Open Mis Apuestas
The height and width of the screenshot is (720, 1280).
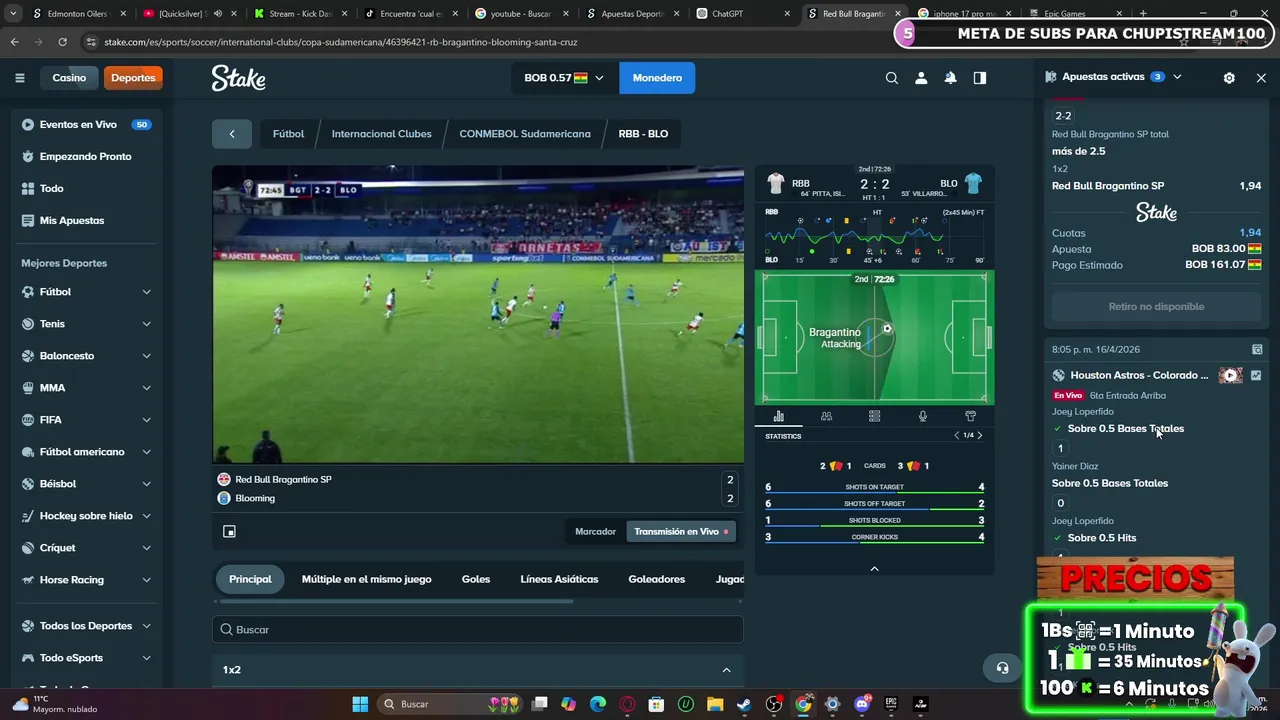coord(72,221)
